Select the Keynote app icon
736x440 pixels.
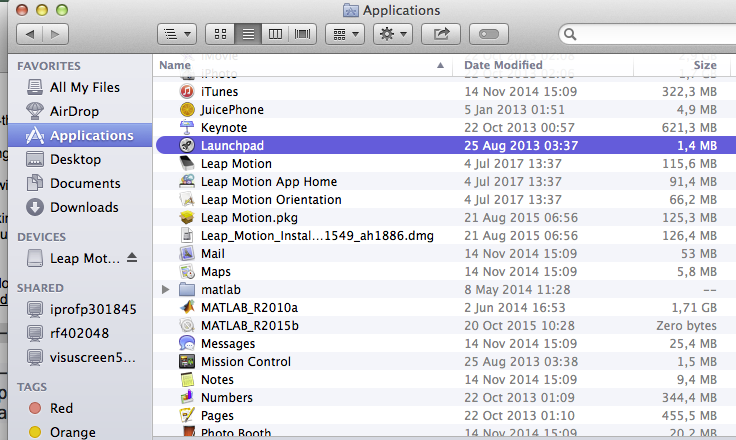tap(187, 127)
